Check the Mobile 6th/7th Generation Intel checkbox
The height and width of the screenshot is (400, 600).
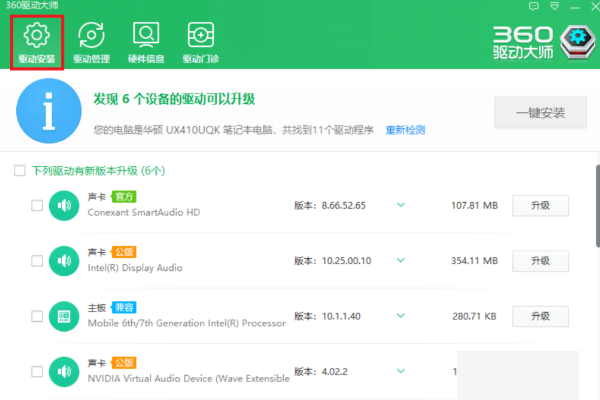37,316
